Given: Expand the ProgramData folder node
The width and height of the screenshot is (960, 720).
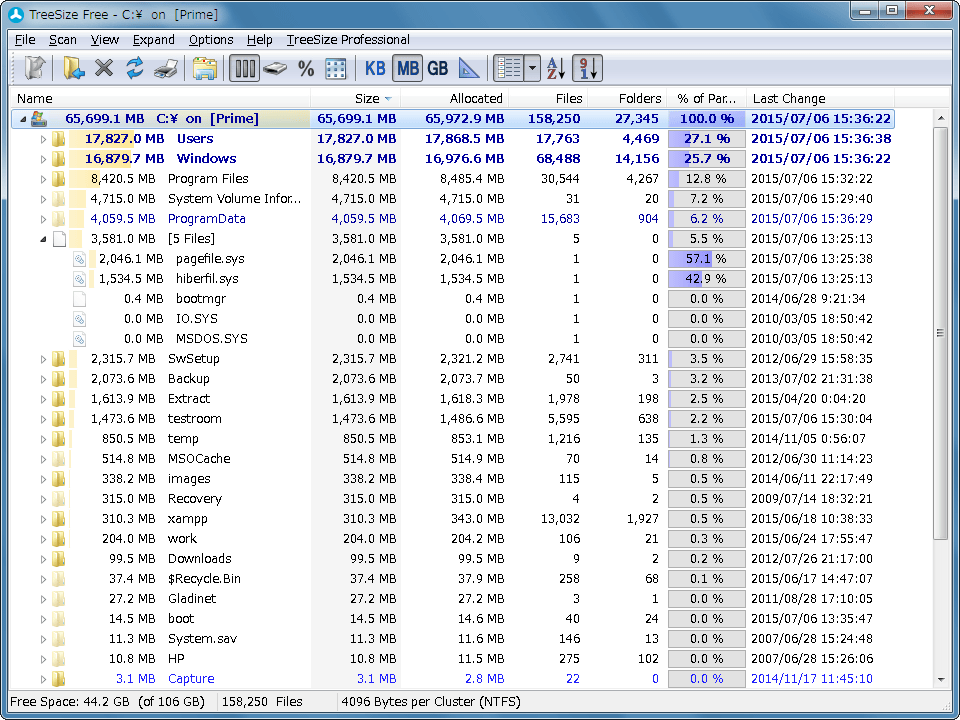Looking at the screenshot, I should click(x=43, y=219).
